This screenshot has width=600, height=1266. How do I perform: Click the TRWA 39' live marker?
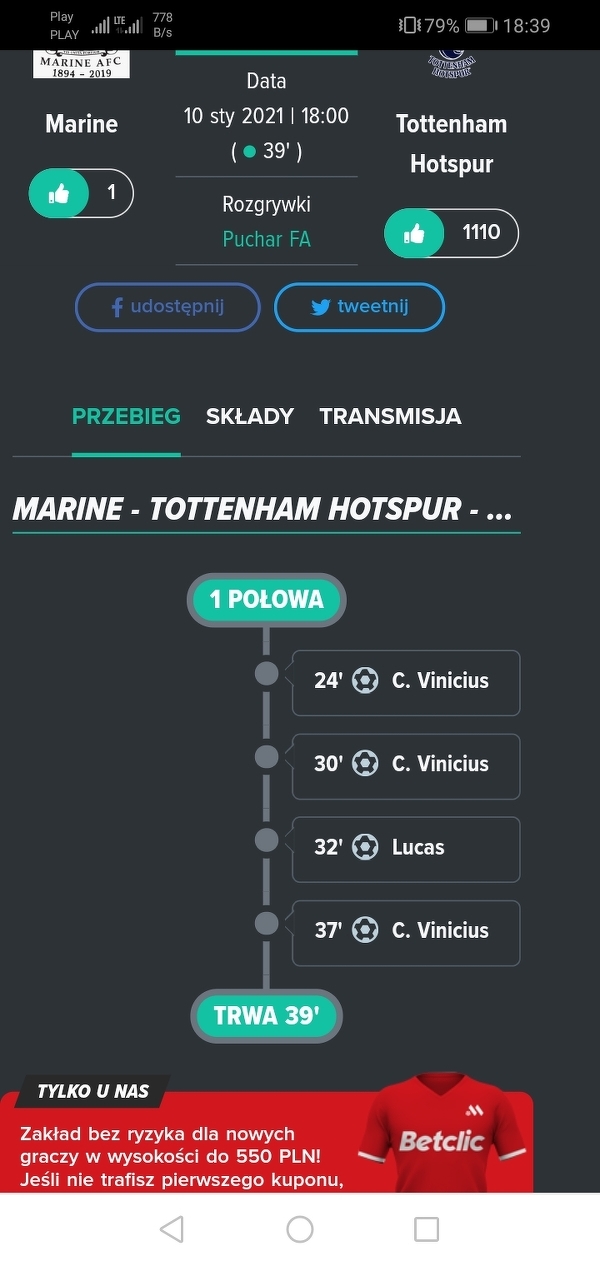266,1016
